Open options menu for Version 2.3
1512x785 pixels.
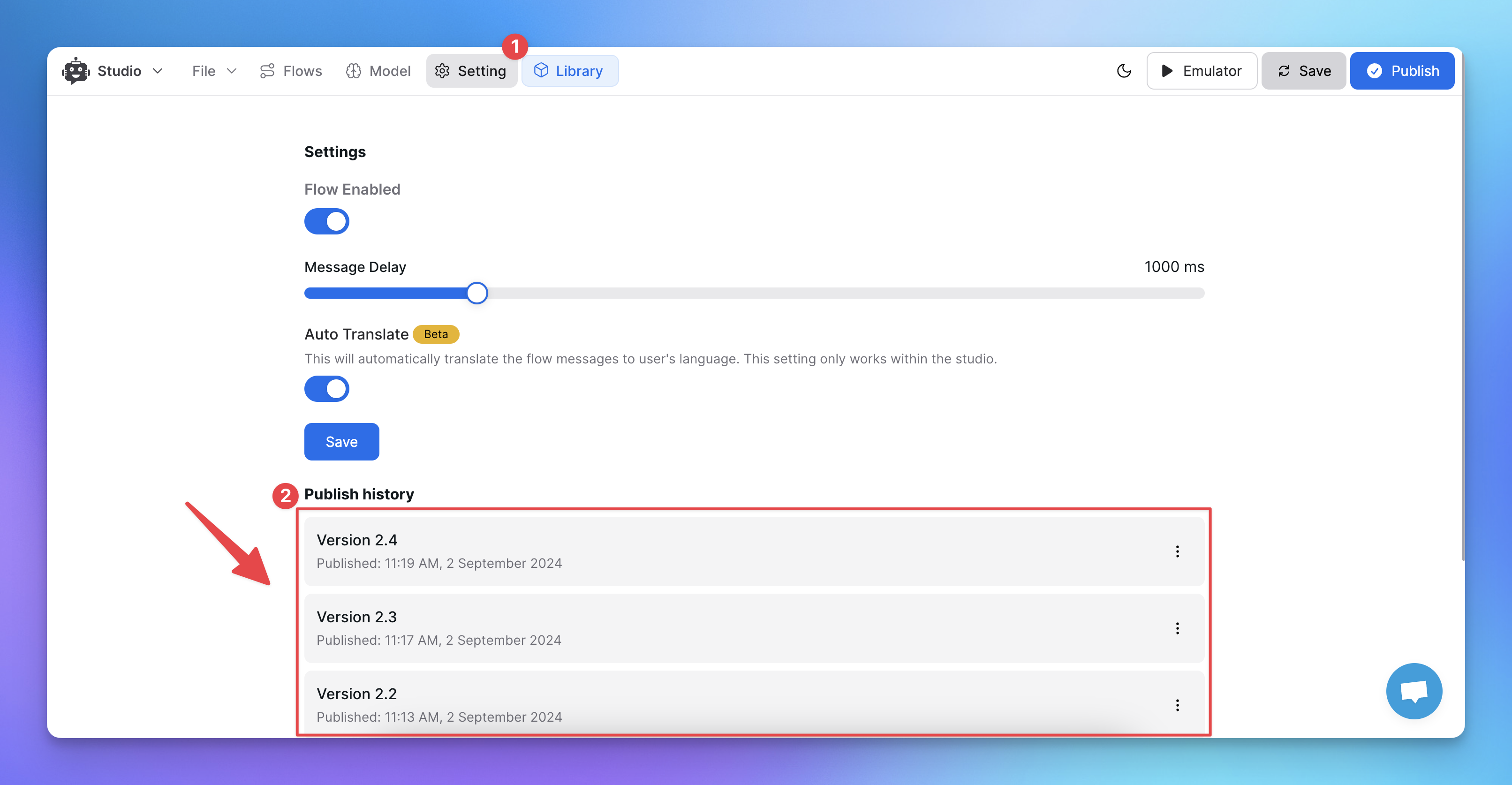(1177, 628)
